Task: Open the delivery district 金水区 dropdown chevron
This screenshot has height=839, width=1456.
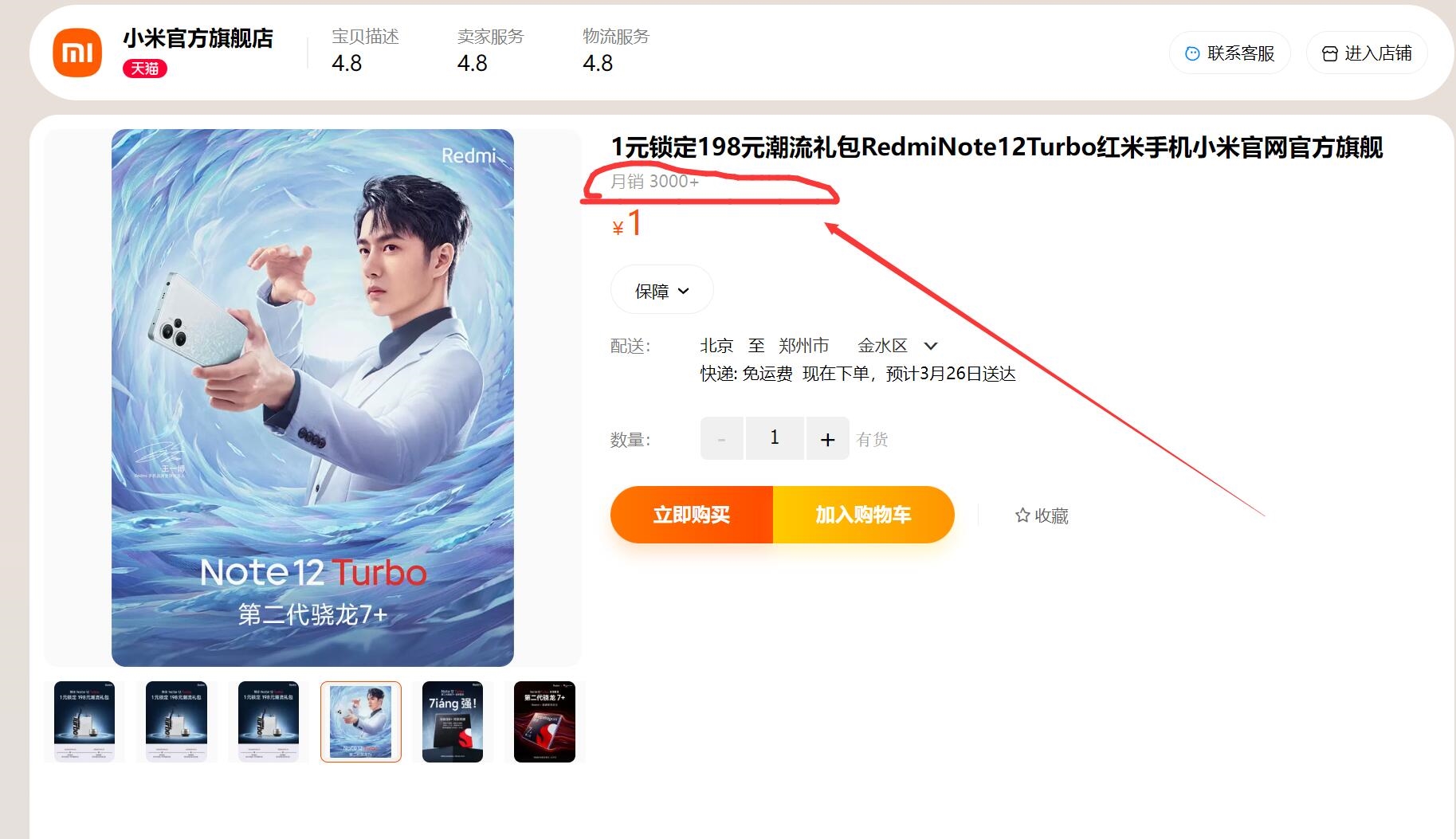Action: tap(930, 346)
